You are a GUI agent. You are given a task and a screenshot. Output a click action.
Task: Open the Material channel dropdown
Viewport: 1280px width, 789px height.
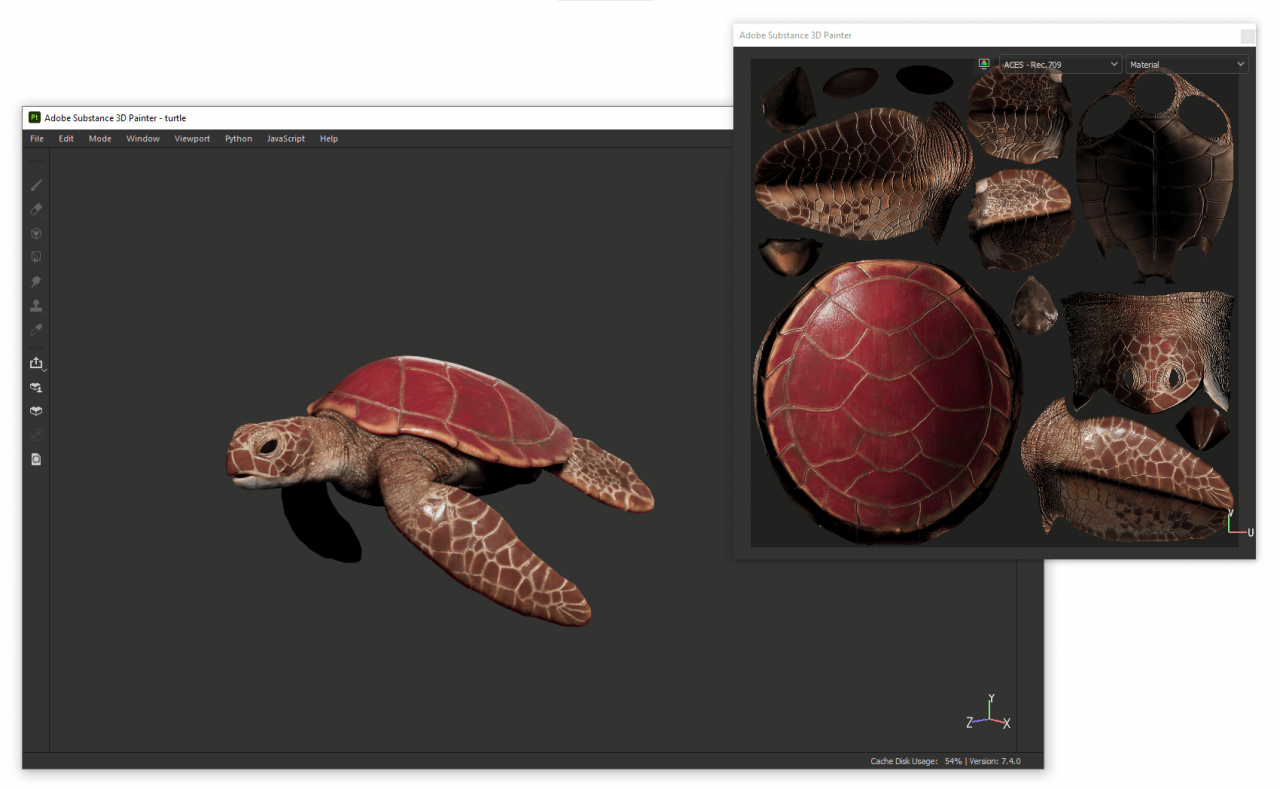click(x=1187, y=64)
